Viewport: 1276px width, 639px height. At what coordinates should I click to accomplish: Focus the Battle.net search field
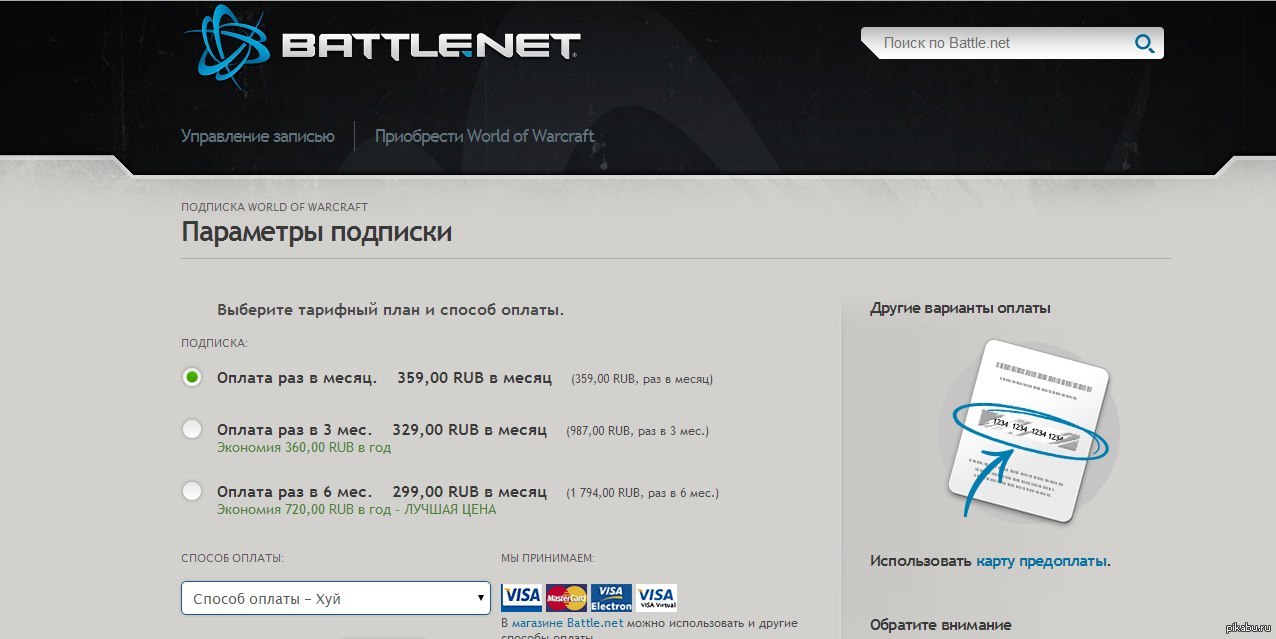[x=1000, y=43]
